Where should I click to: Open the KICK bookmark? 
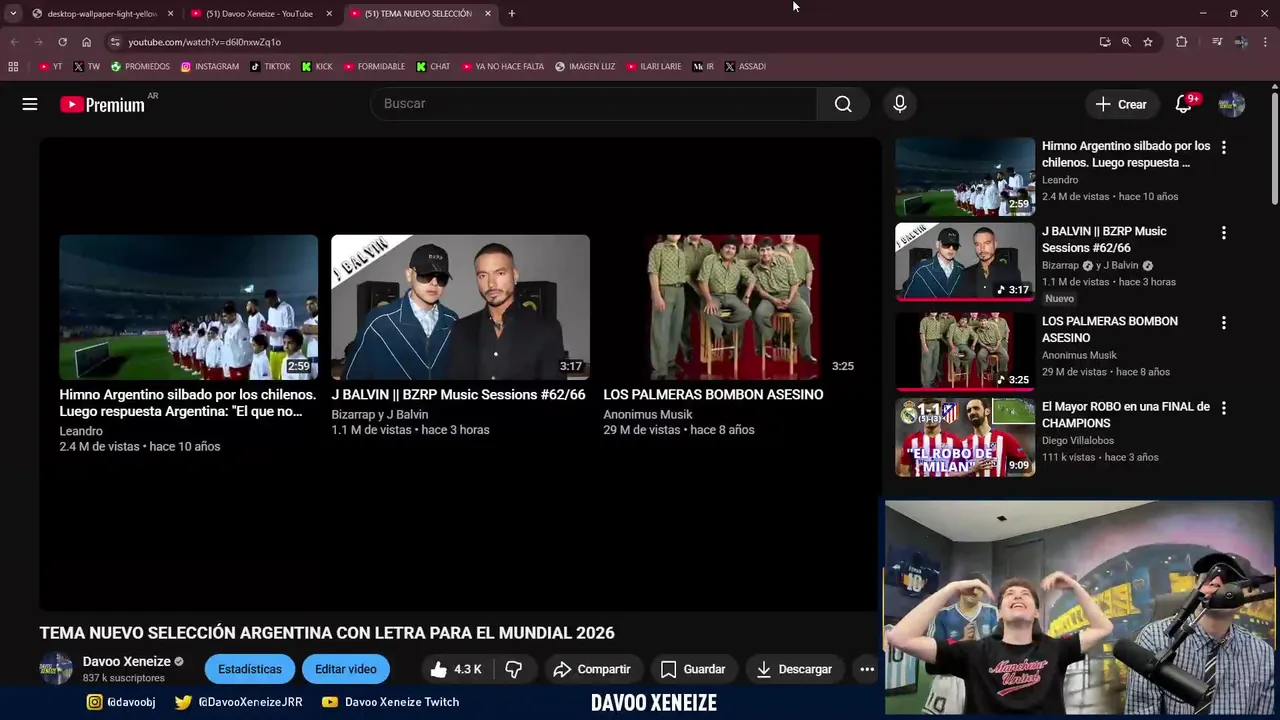[317, 67]
